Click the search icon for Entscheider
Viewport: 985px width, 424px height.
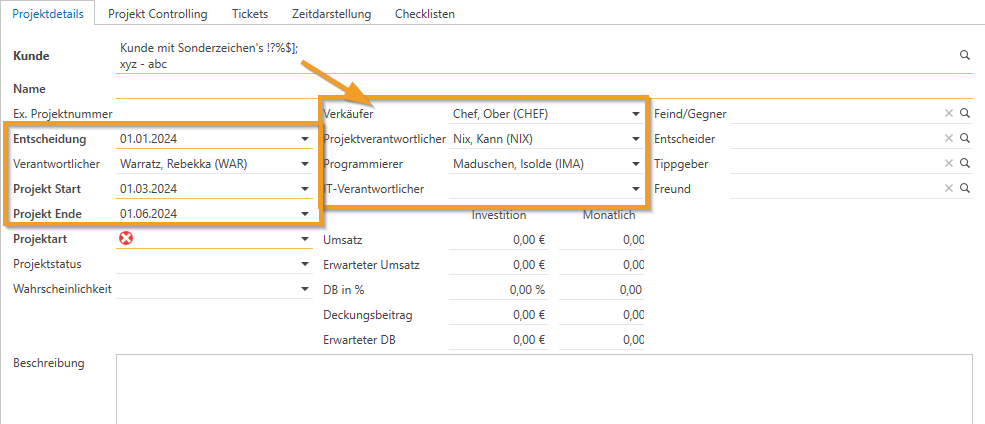965,139
